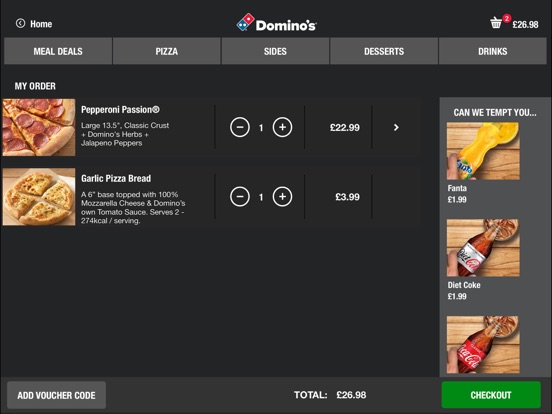
Task: Select the Diet Coke bottle thumbnail
Action: click(x=483, y=248)
